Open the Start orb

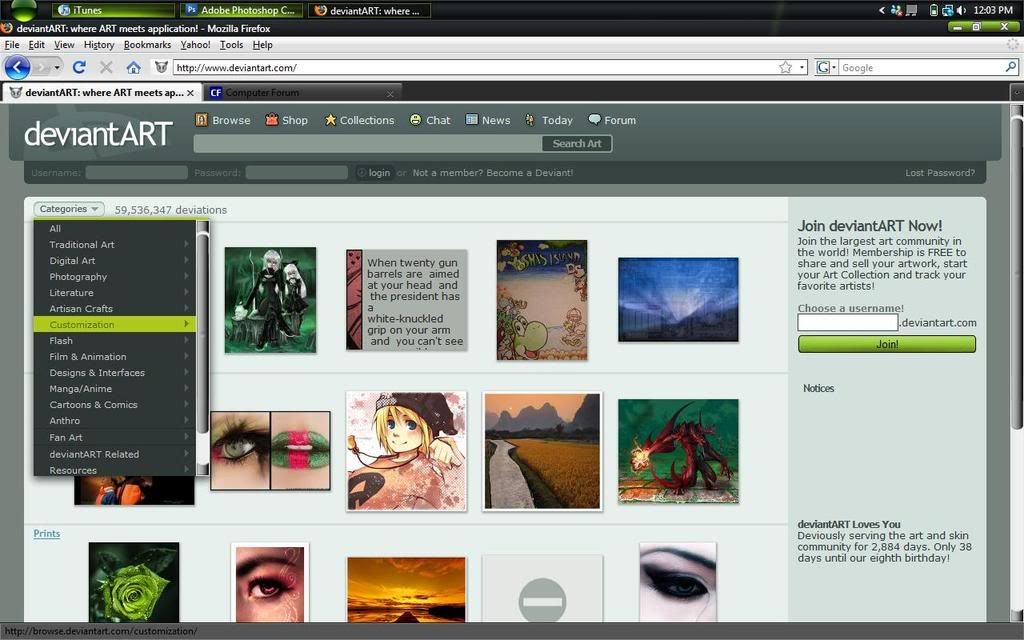(24, 9)
